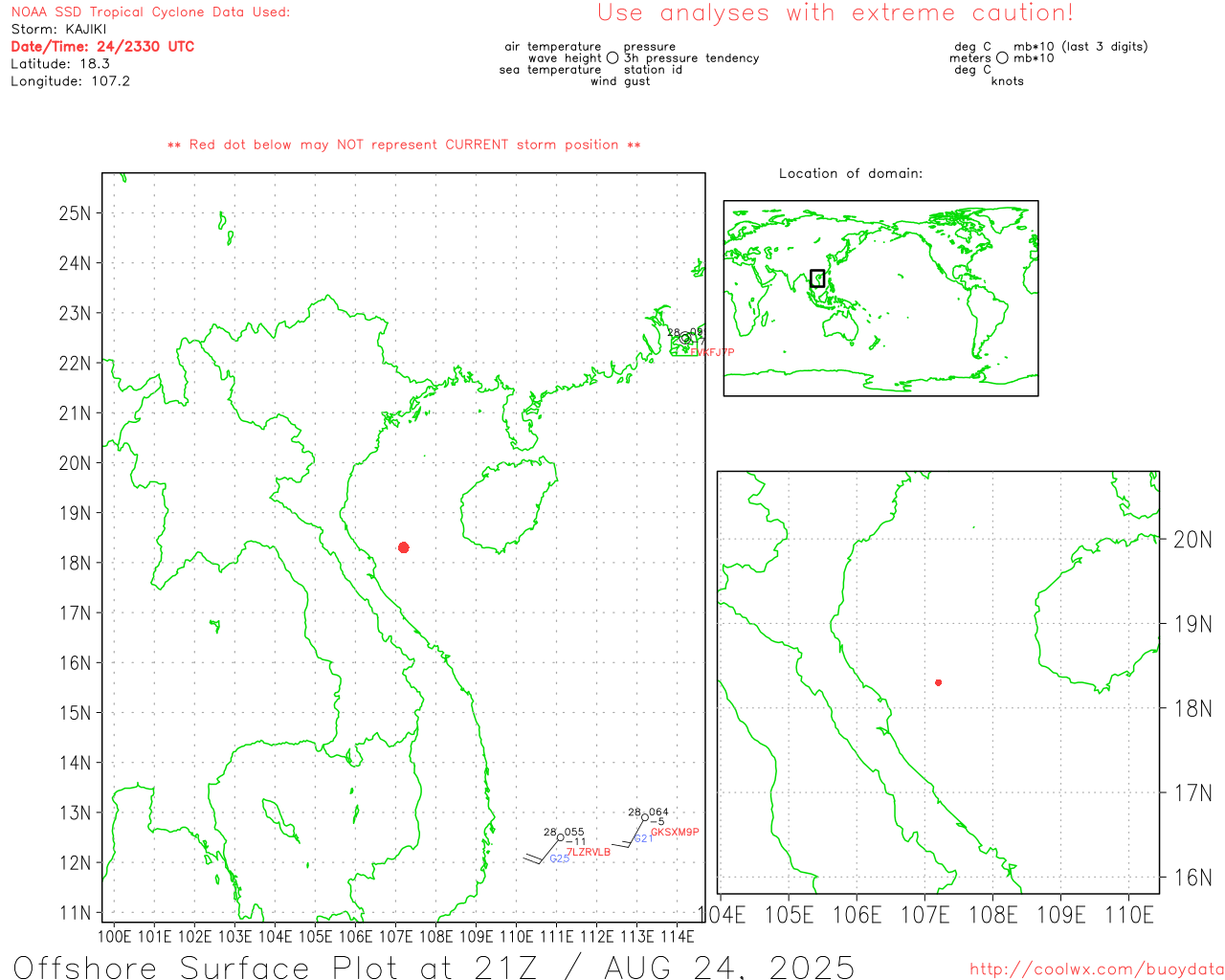Click the red storm position dot on main map
The height and width of the screenshot is (980, 1225).
tap(404, 547)
